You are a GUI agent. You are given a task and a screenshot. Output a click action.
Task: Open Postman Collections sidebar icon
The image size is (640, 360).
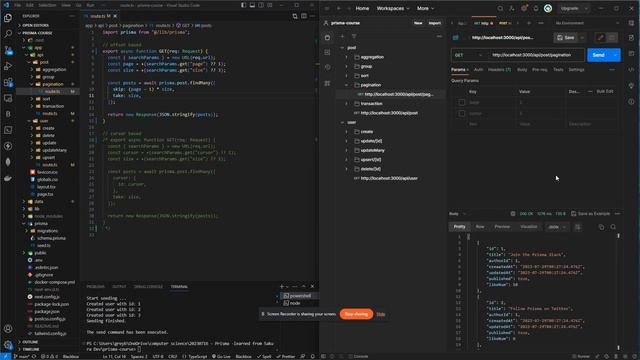(327, 38)
